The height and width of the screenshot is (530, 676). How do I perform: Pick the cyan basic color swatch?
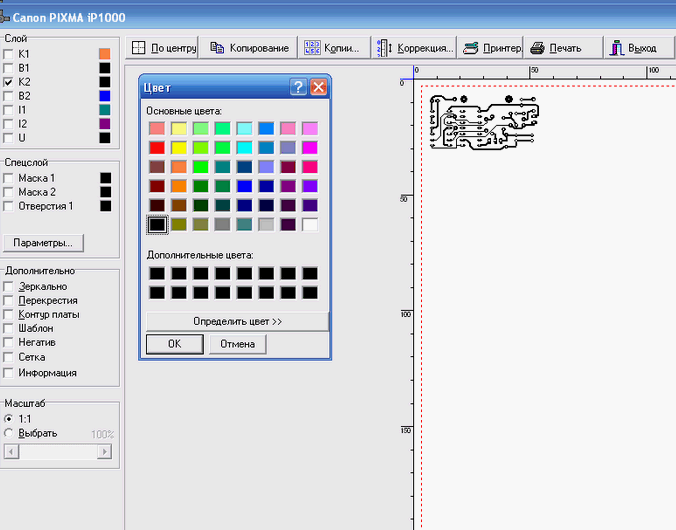coord(244,147)
